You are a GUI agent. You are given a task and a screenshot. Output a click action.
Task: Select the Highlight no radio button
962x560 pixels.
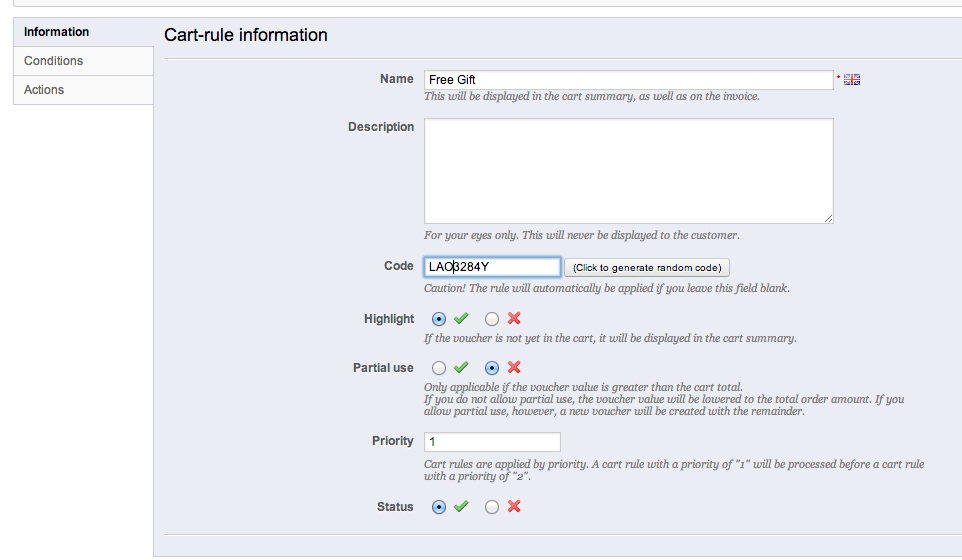tap(492, 319)
